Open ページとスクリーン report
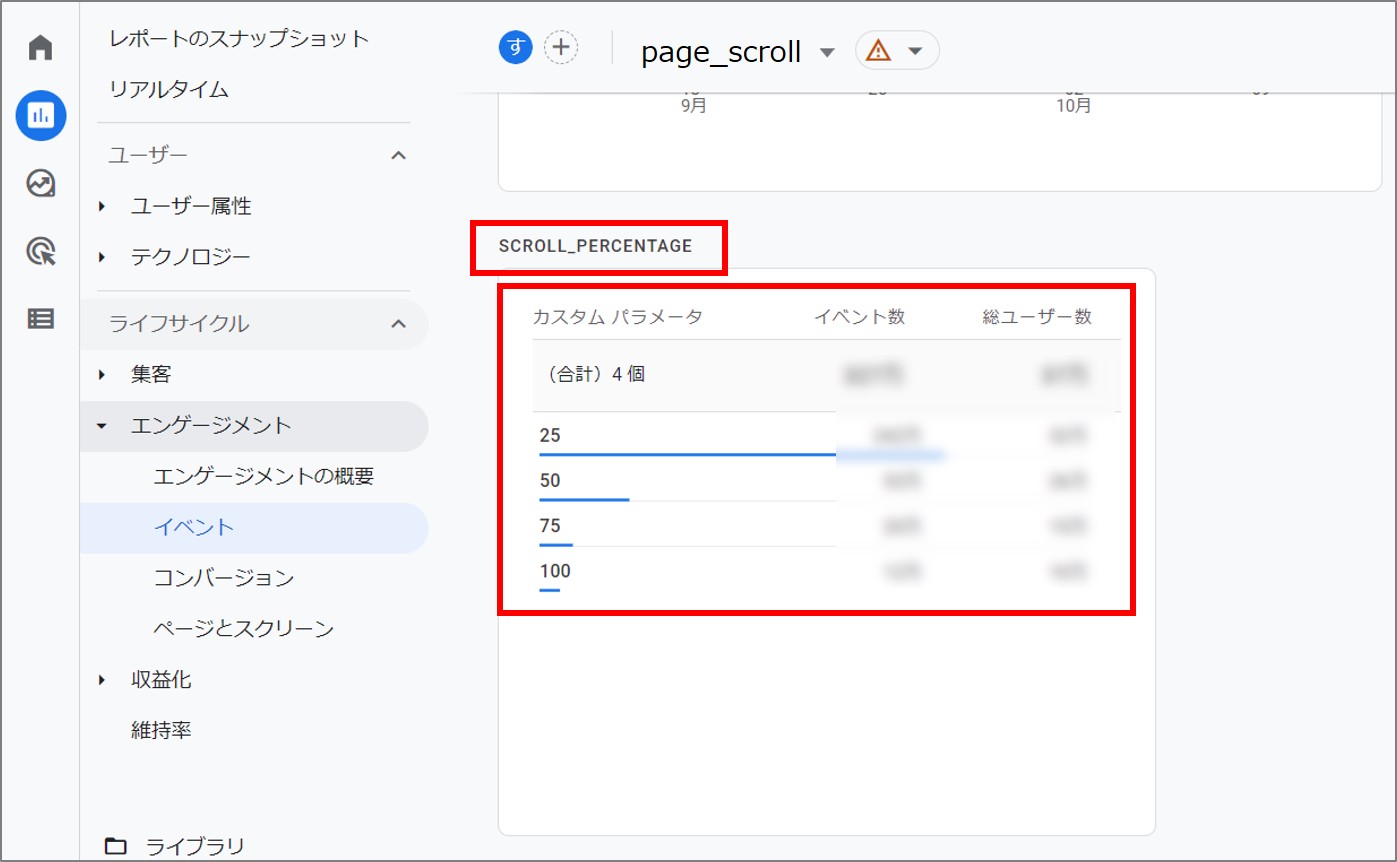 243,629
